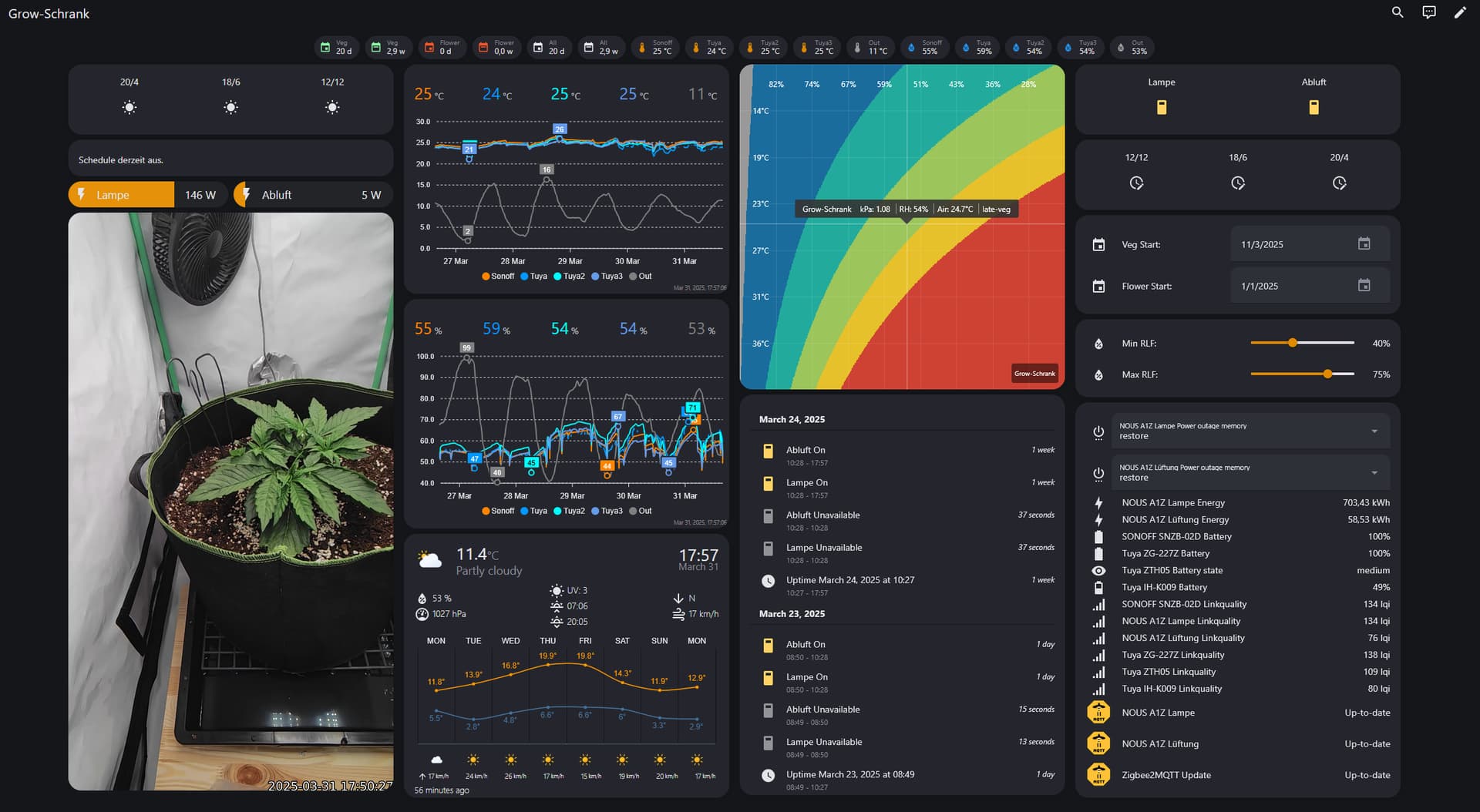Expand NOUS A1Z Lampe power outage dropdown
The width and height of the screenshot is (1480, 812).
pos(1374,431)
